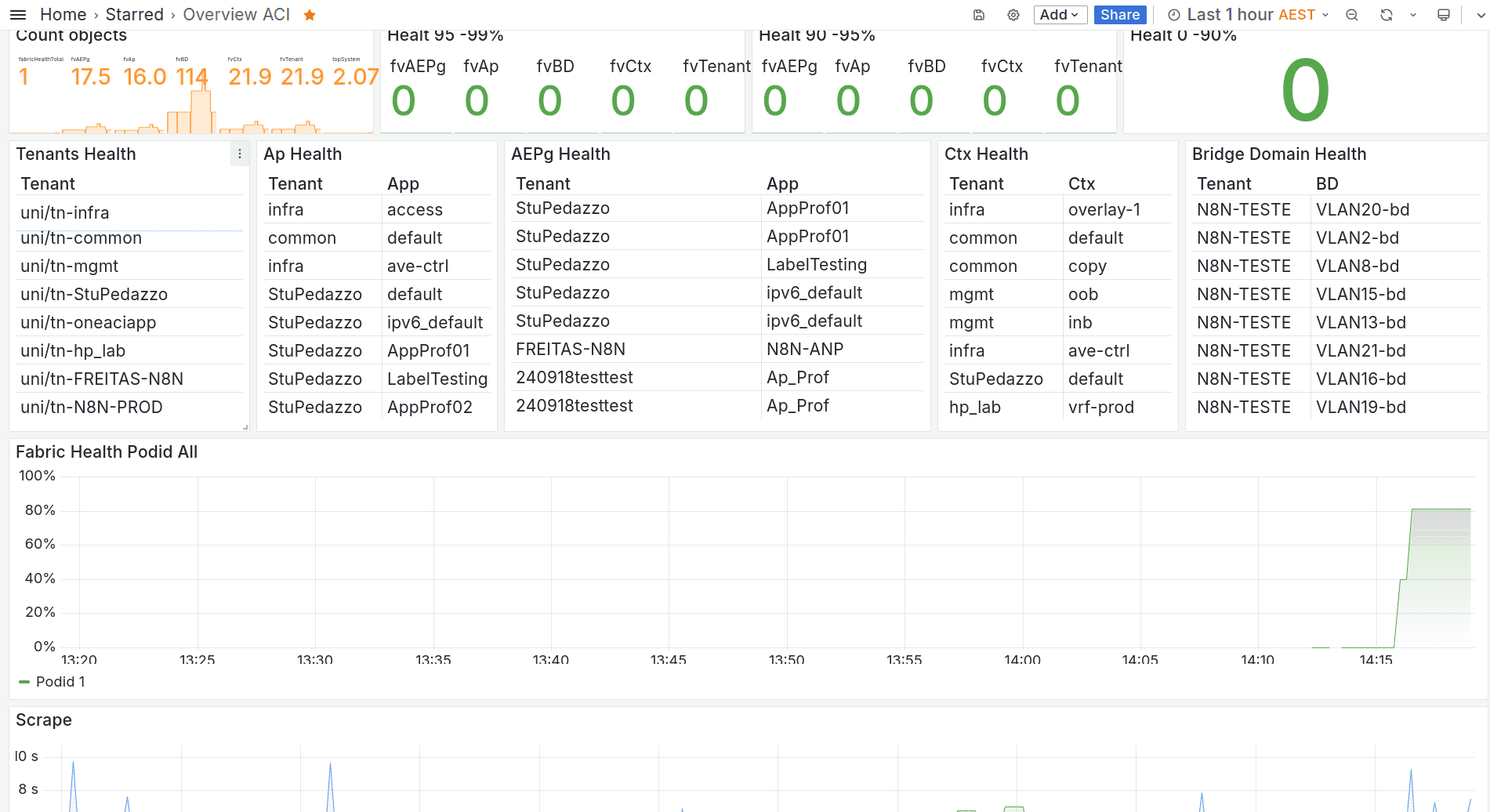Click the Overview ACI breadcrumb
This screenshot has width=1490, height=812.
click(x=237, y=15)
